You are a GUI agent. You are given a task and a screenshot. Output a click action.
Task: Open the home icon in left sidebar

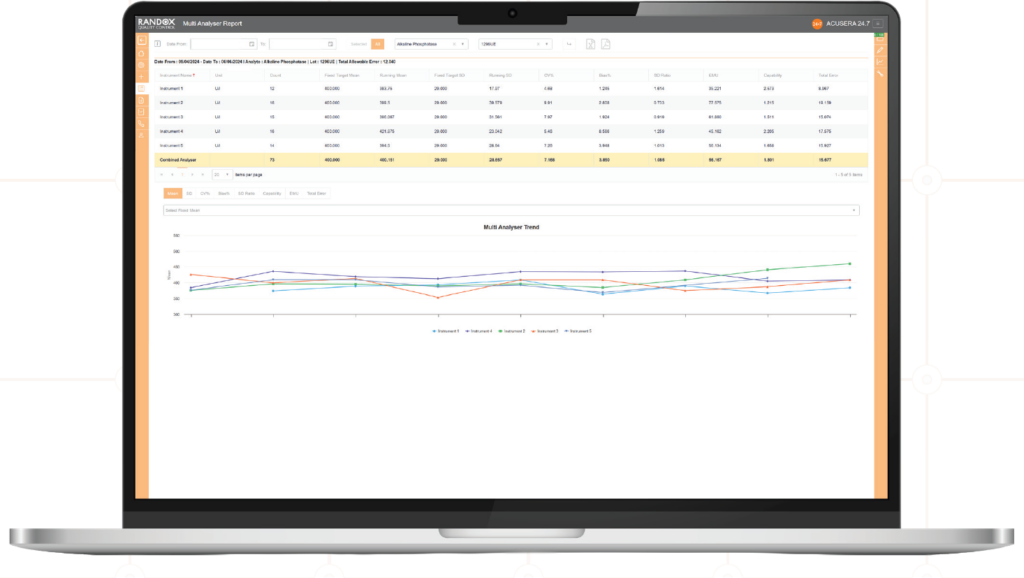coord(142,53)
